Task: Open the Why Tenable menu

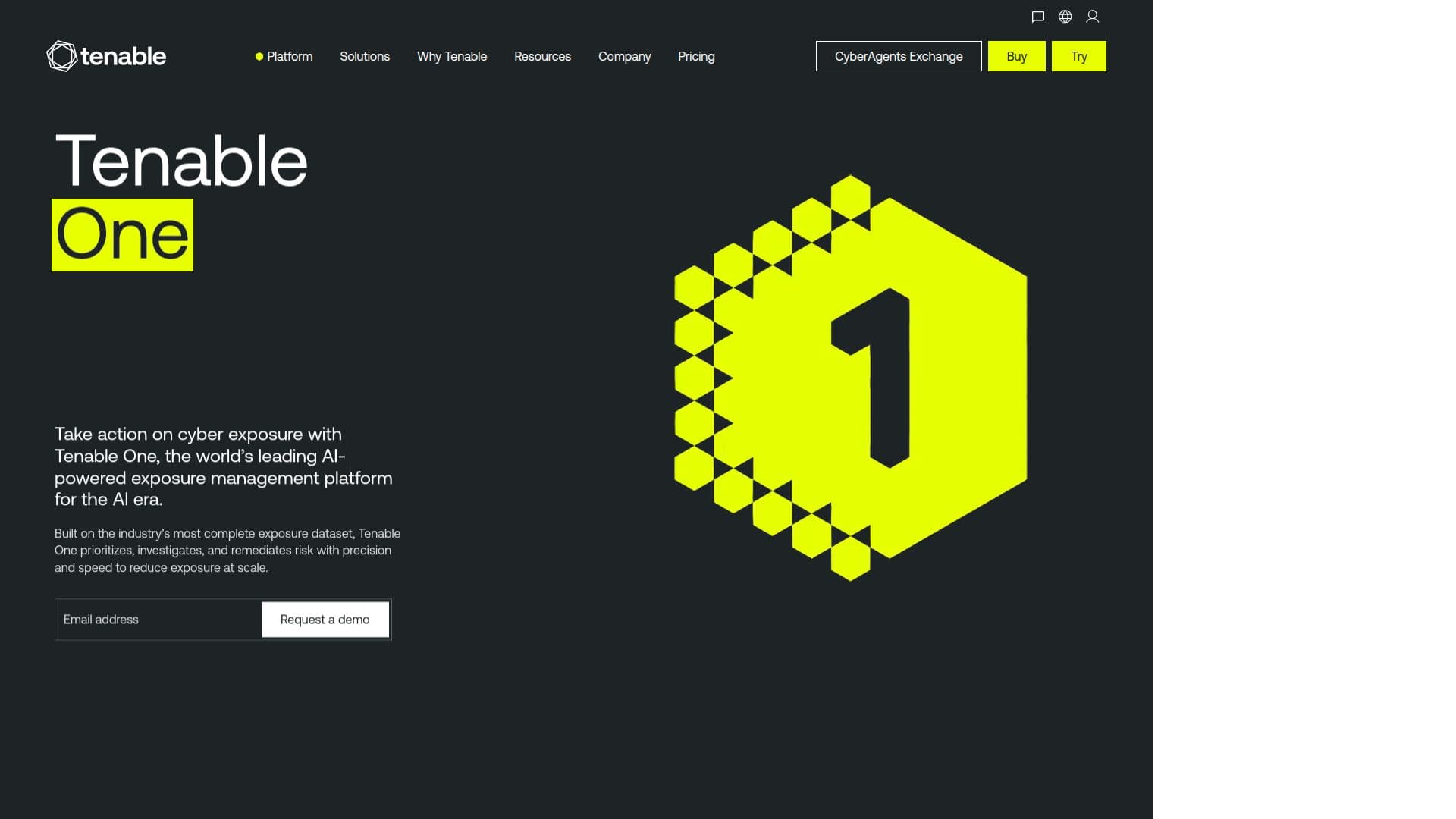Action: tap(452, 56)
